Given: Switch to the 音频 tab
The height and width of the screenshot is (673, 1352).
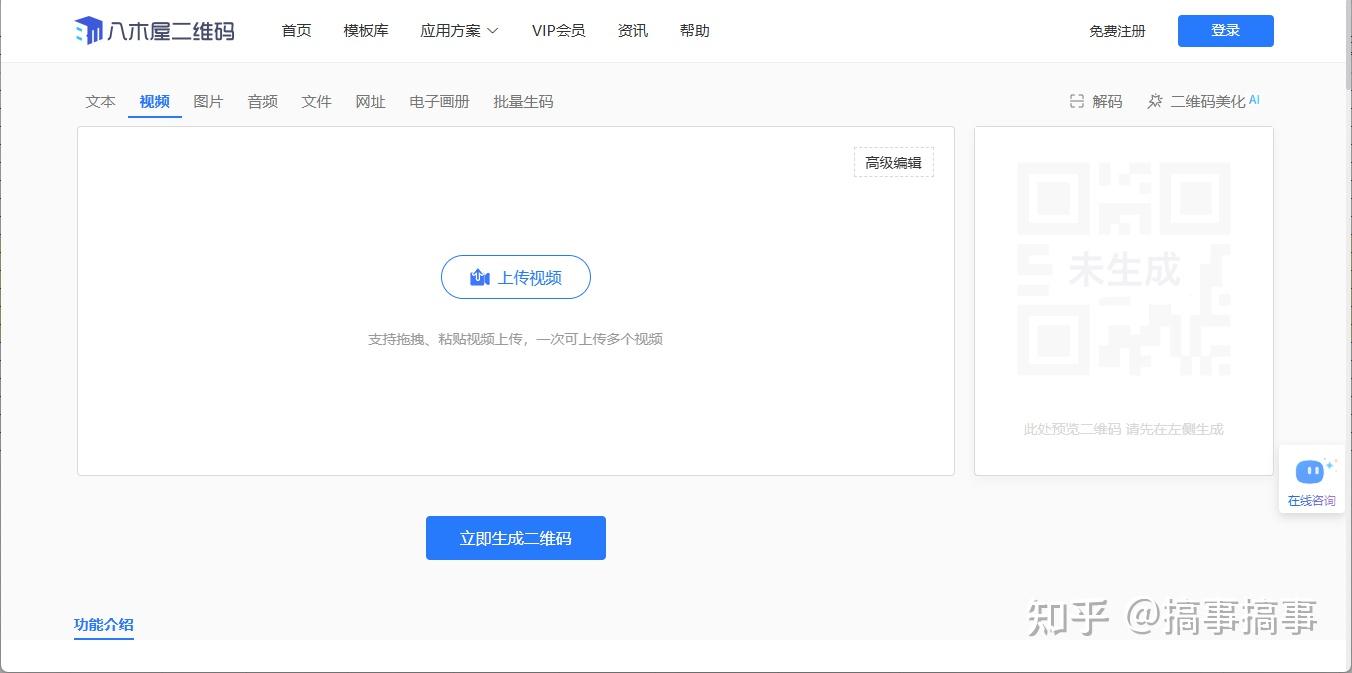Looking at the screenshot, I should pyautogui.click(x=263, y=101).
